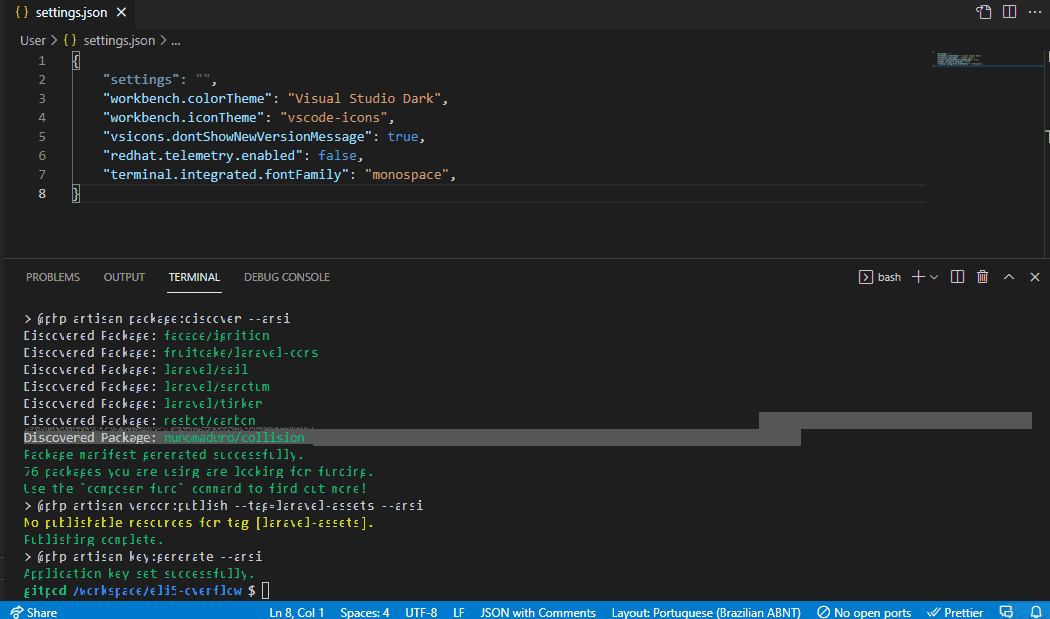
Task: Open the feedback icon in the status bar
Action: tap(1007, 612)
